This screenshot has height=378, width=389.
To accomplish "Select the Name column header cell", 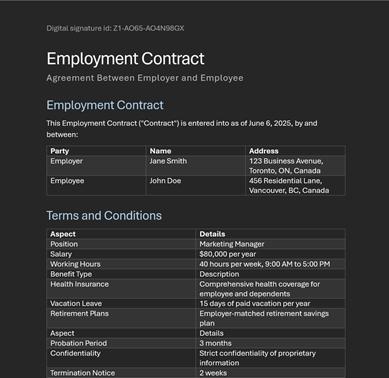I will click(195, 151).
